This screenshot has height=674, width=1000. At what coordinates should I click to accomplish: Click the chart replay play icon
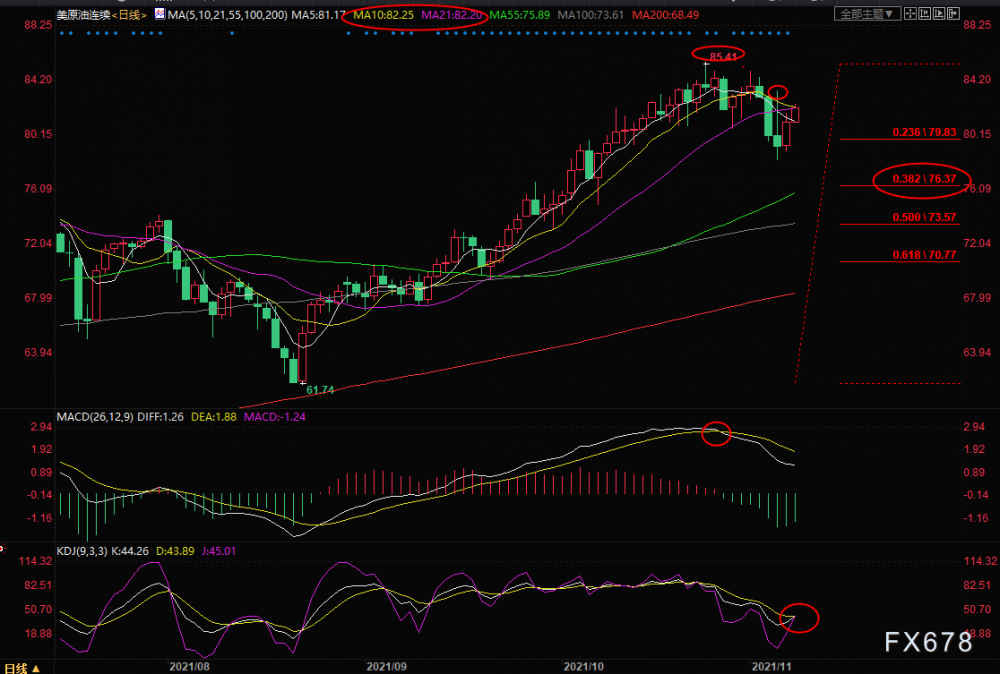(x=939, y=13)
